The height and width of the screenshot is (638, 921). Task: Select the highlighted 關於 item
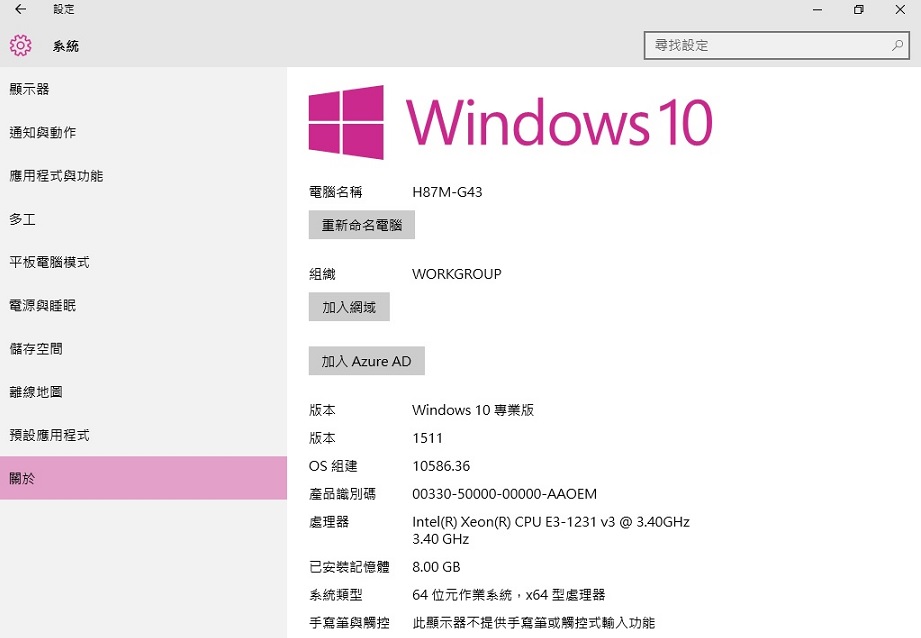tap(143, 478)
